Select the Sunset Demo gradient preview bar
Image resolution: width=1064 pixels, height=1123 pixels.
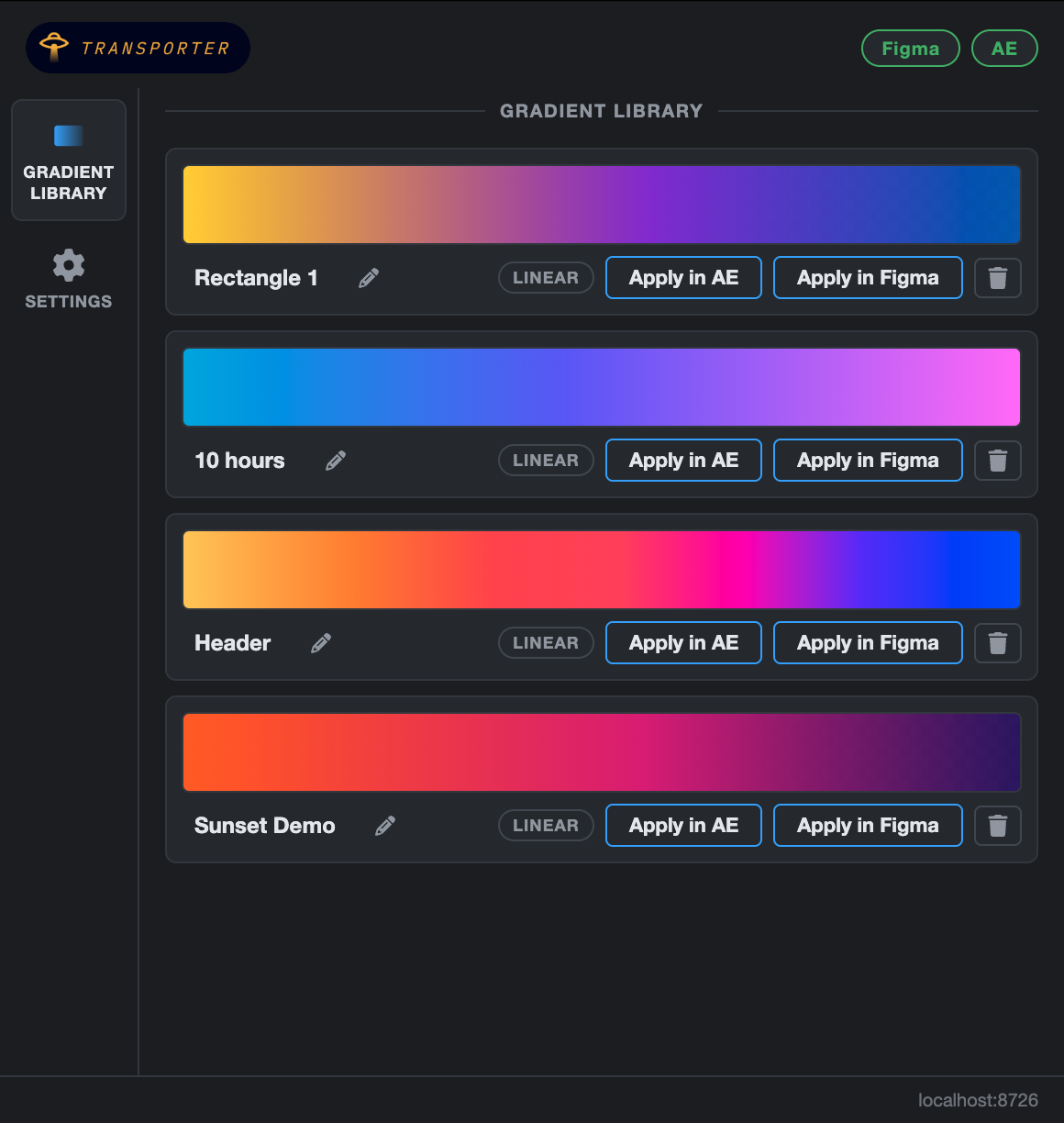[602, 752]
